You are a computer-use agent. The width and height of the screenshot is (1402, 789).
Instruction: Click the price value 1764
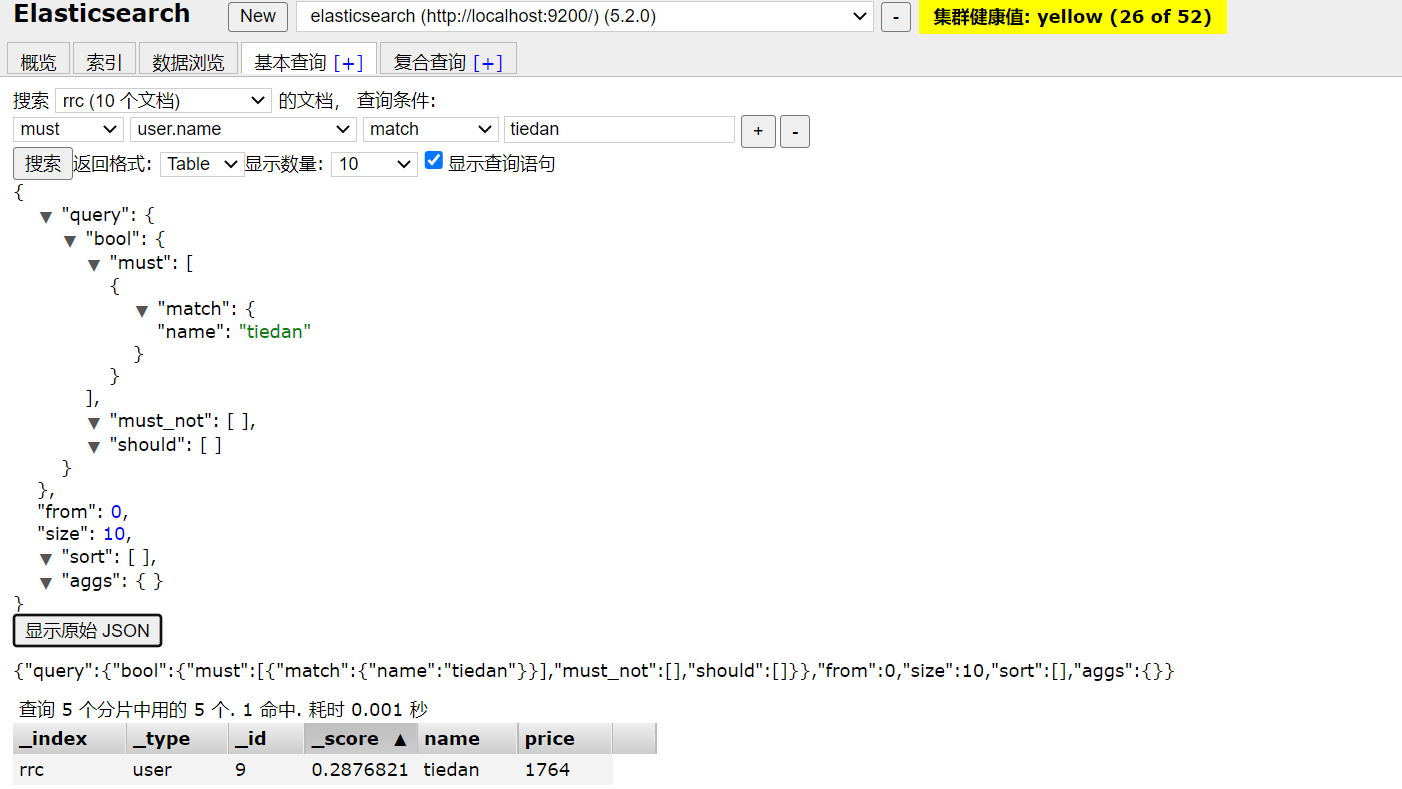[564, 770]
